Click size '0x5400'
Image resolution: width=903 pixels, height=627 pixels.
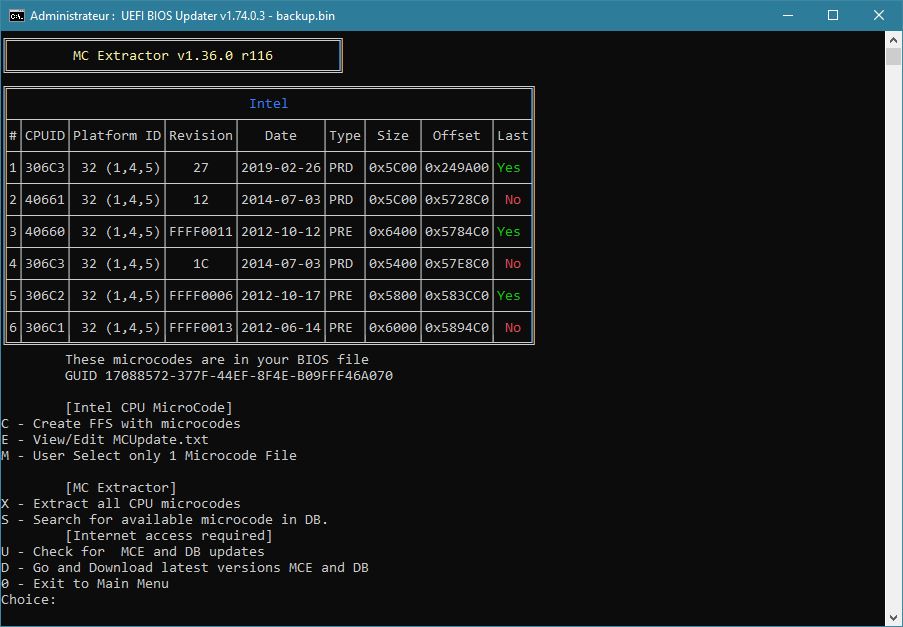[x=393, y=264]
